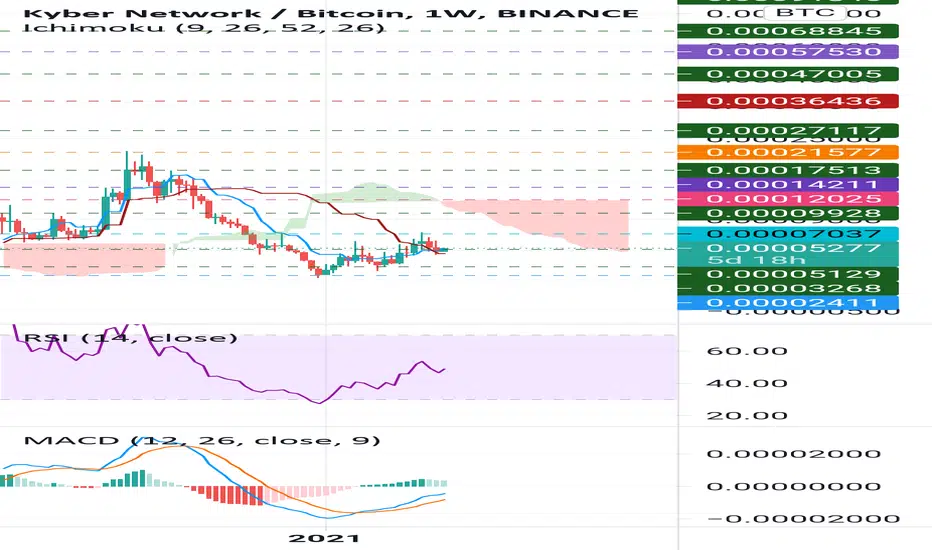The width and height of the screenshot is (932, 550).
Task: Click the orange 0.00021577 price label
Action: [788, 152]
